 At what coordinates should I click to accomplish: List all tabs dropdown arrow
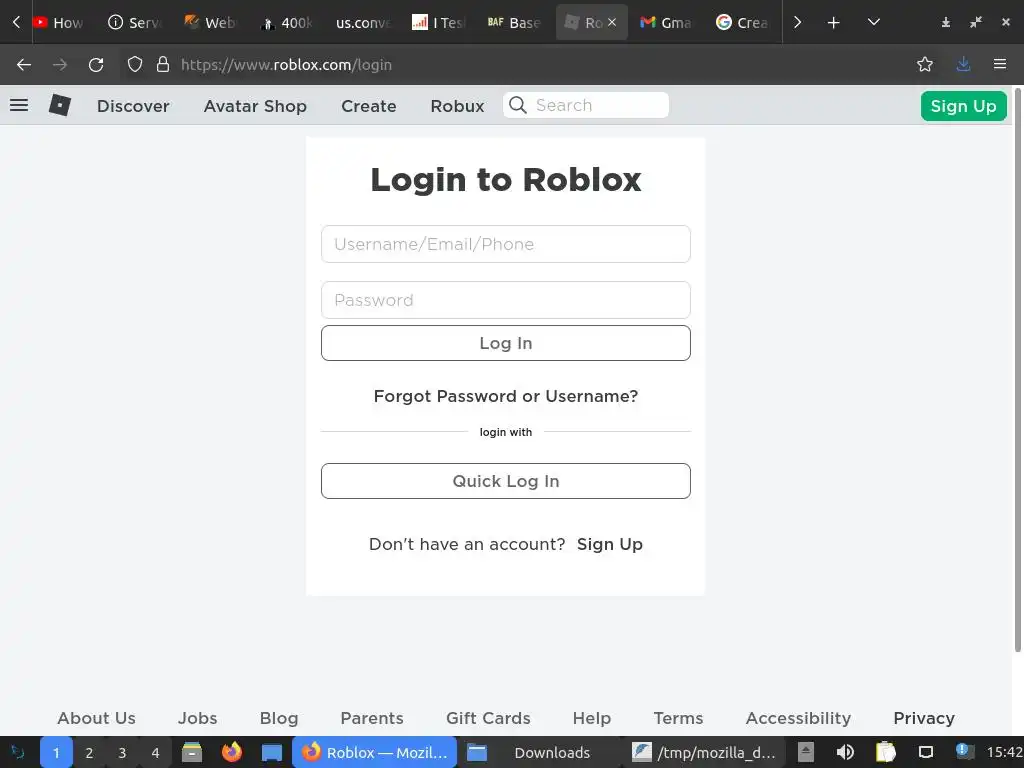point(874,22)
